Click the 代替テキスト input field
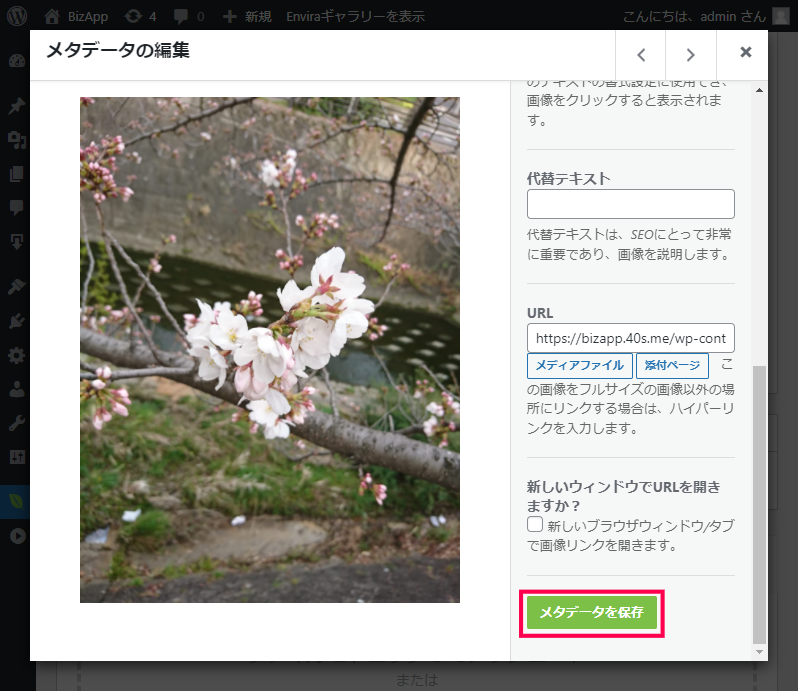The image size is (800, 691). click(631, 204)
